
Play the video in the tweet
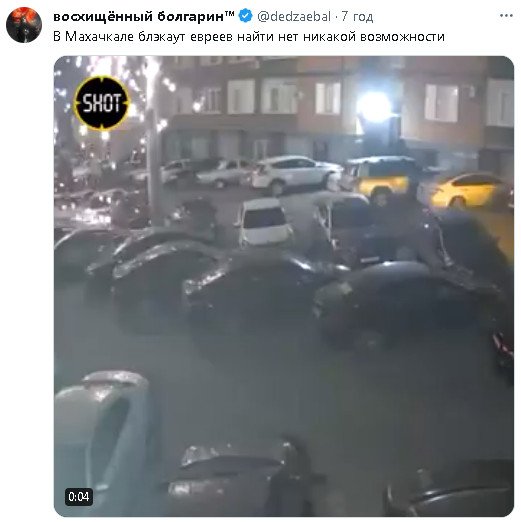click(284, 286)
